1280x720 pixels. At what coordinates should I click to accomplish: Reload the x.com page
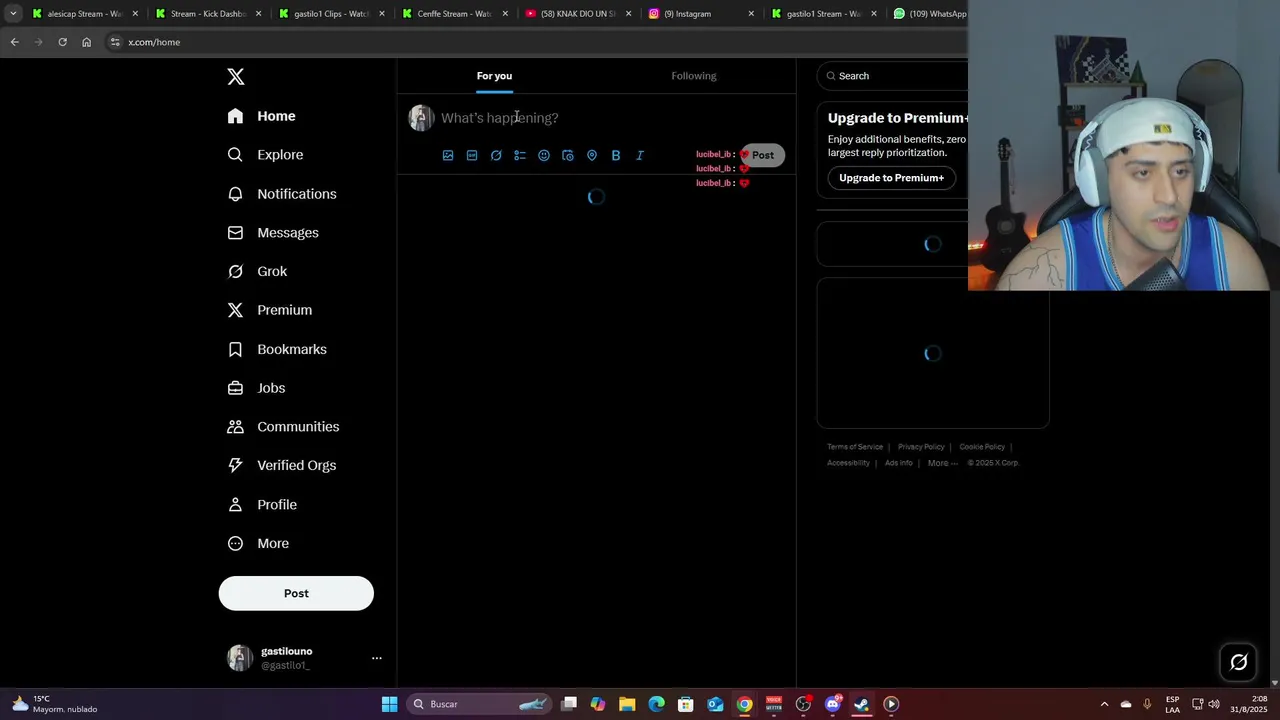(x=62, y=42)
